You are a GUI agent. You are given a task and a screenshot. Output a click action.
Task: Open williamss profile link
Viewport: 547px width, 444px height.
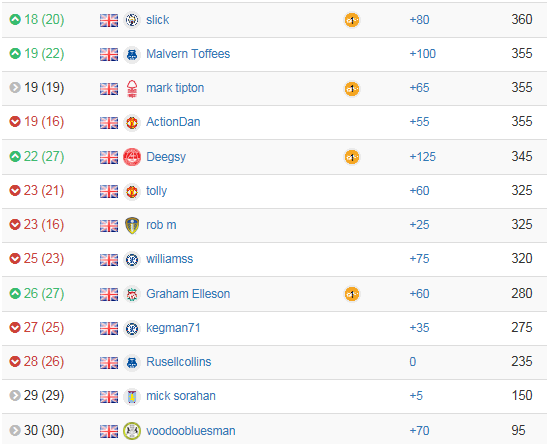(170, 259)
